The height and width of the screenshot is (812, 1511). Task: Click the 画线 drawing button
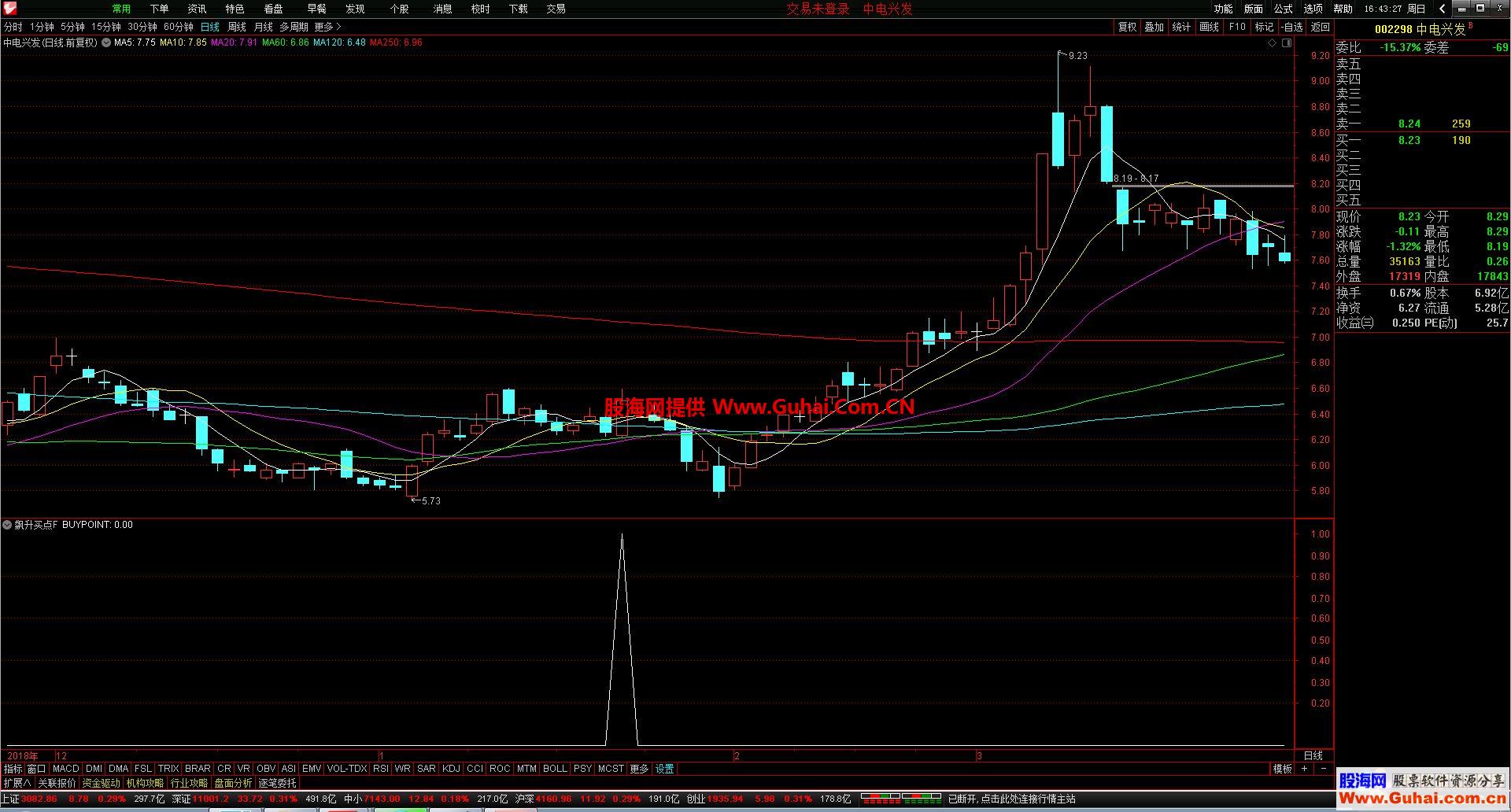click(x=1209, y=27)
